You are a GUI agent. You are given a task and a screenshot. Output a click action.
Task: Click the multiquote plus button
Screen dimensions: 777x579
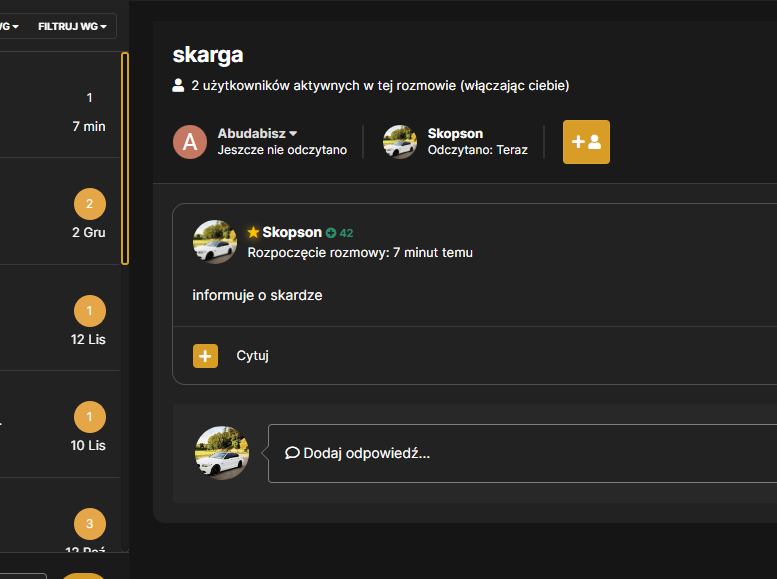click(x=205, y=356)
